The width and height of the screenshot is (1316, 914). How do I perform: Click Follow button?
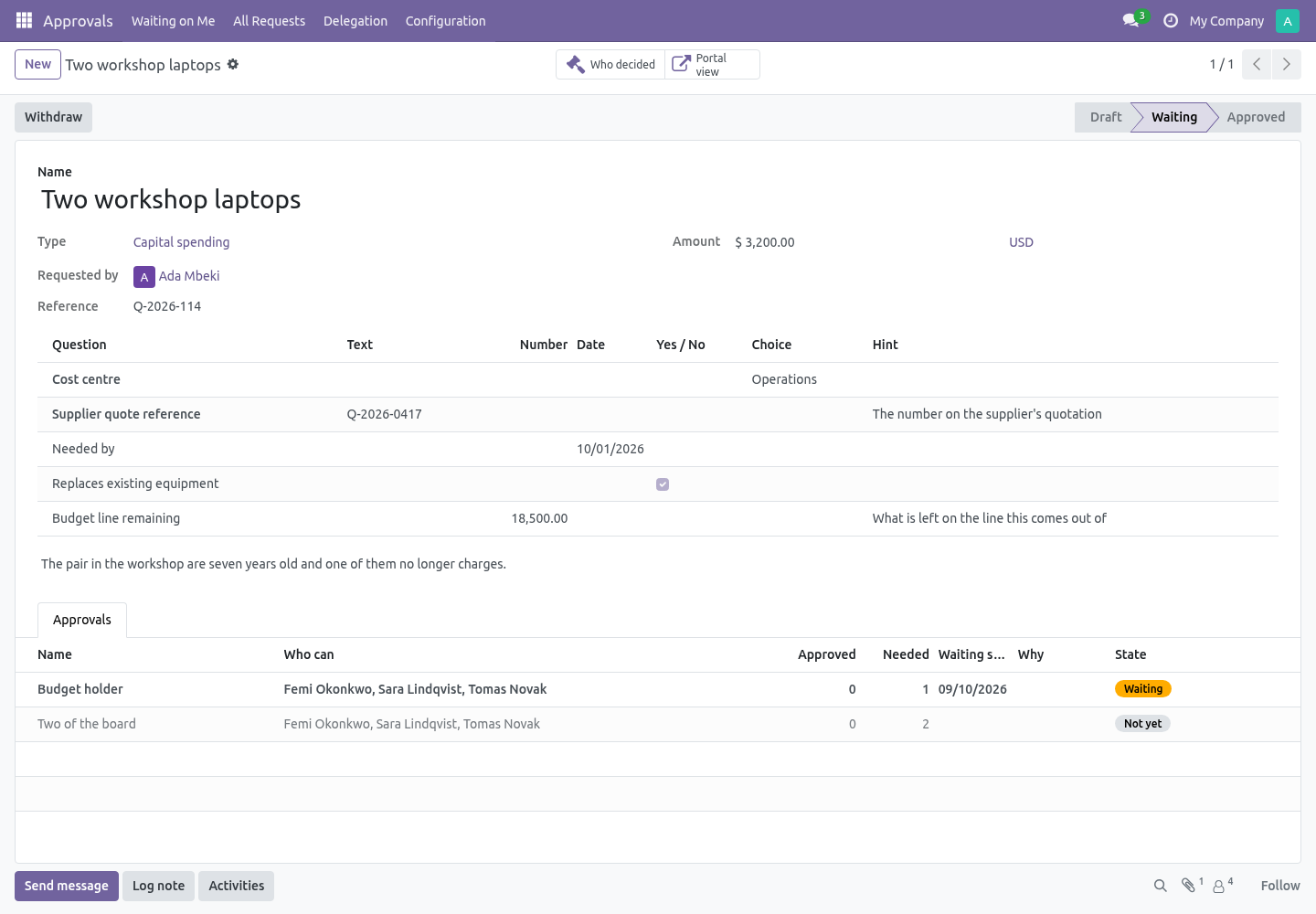click(x=1280, y=886)
